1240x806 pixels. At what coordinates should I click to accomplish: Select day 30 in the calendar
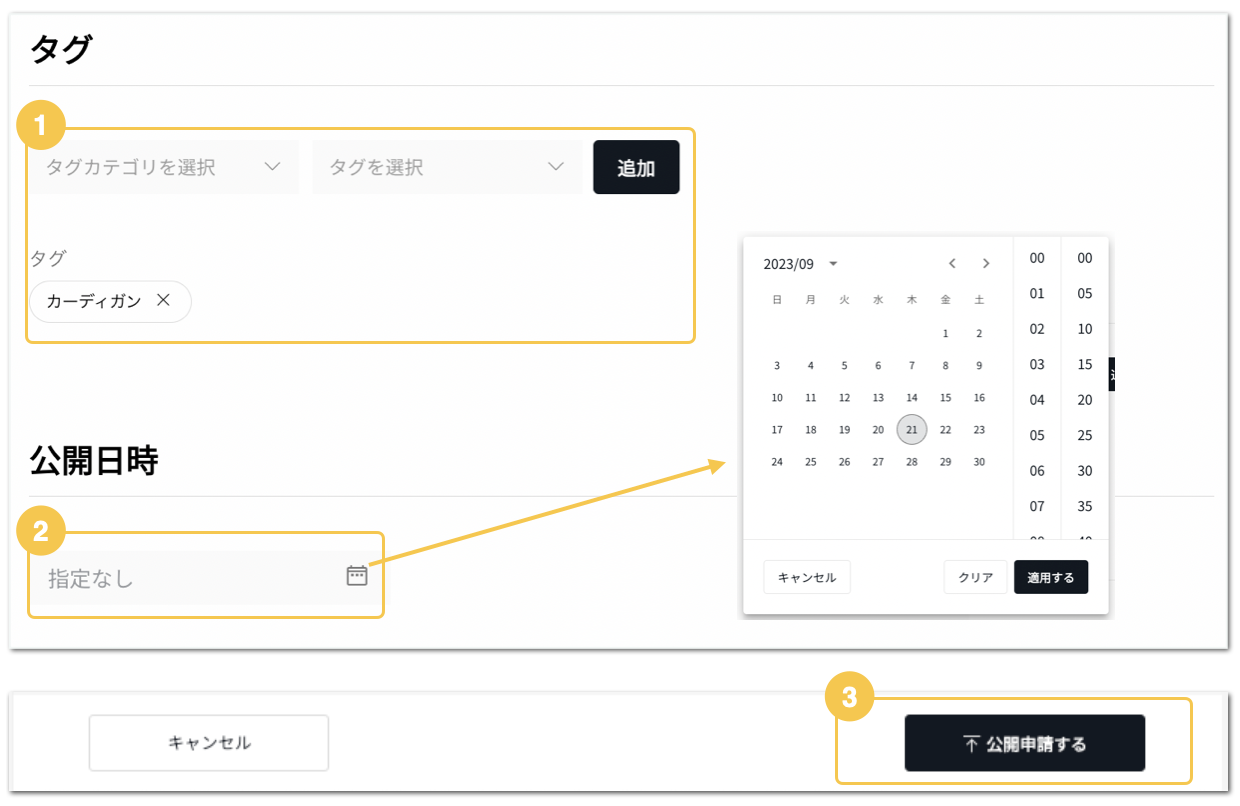[979, 462]
